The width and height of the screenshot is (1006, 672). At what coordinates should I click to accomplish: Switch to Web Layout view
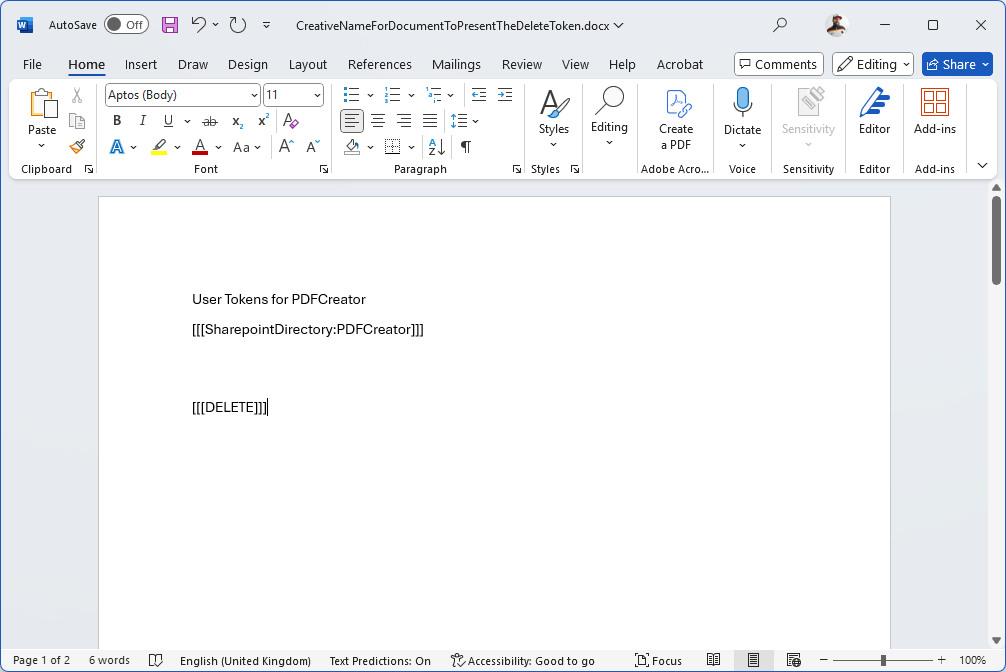point(794,660)
